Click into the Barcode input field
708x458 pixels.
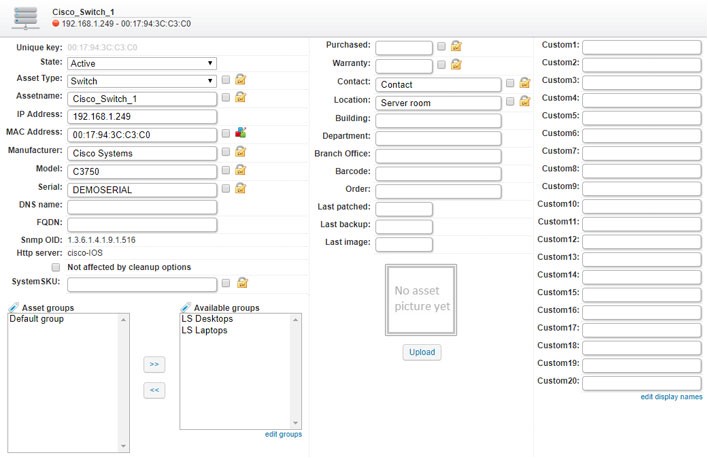[438, 173]
